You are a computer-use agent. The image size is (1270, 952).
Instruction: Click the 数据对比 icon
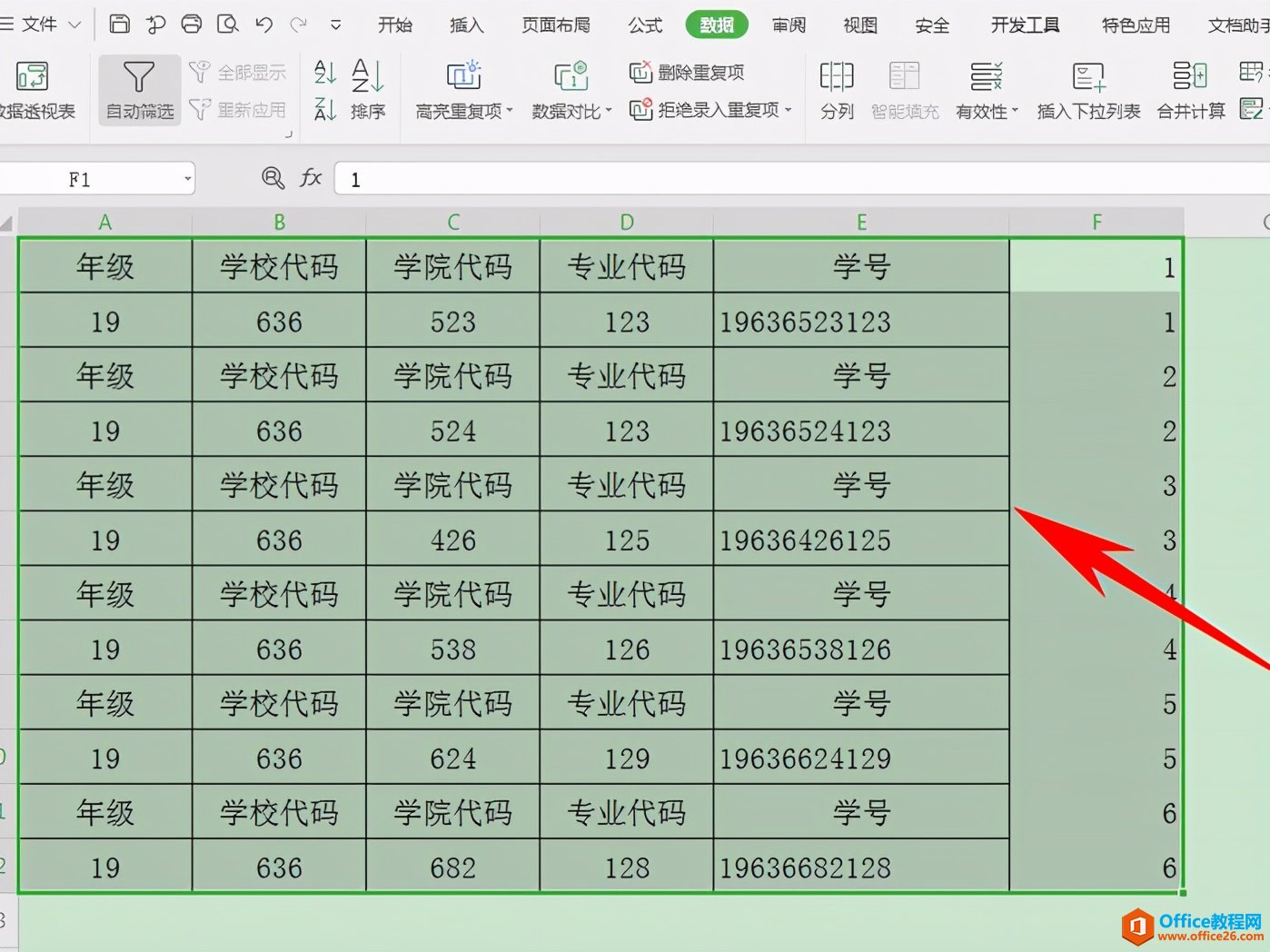[571, 75]
